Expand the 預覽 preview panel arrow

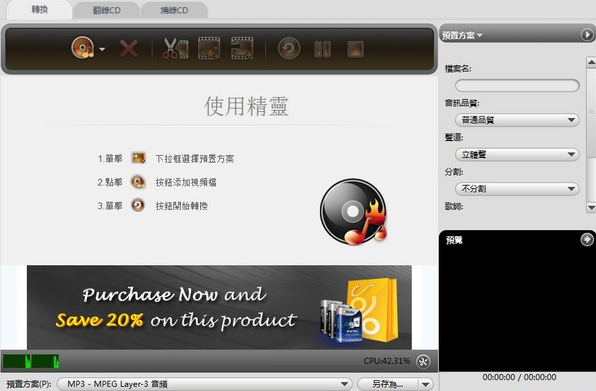click(587, 239)
